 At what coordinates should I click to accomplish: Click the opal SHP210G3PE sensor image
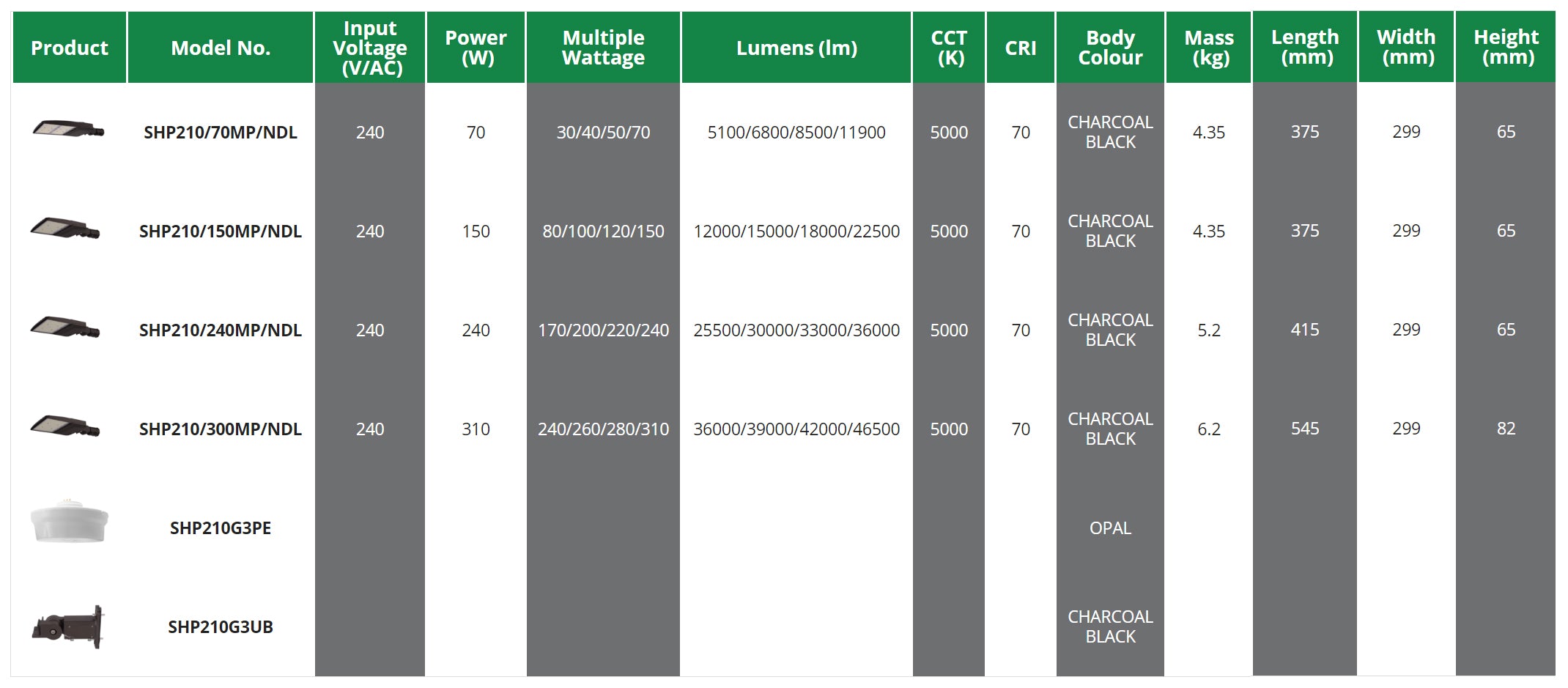point(70,523)
